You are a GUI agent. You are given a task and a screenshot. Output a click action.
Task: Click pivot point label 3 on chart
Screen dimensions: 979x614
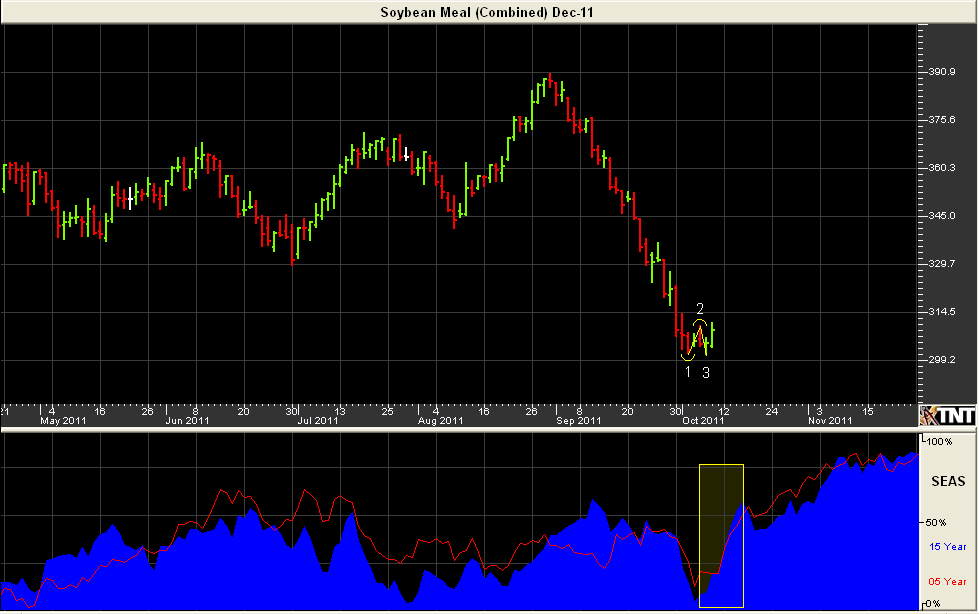pos(706,373)
